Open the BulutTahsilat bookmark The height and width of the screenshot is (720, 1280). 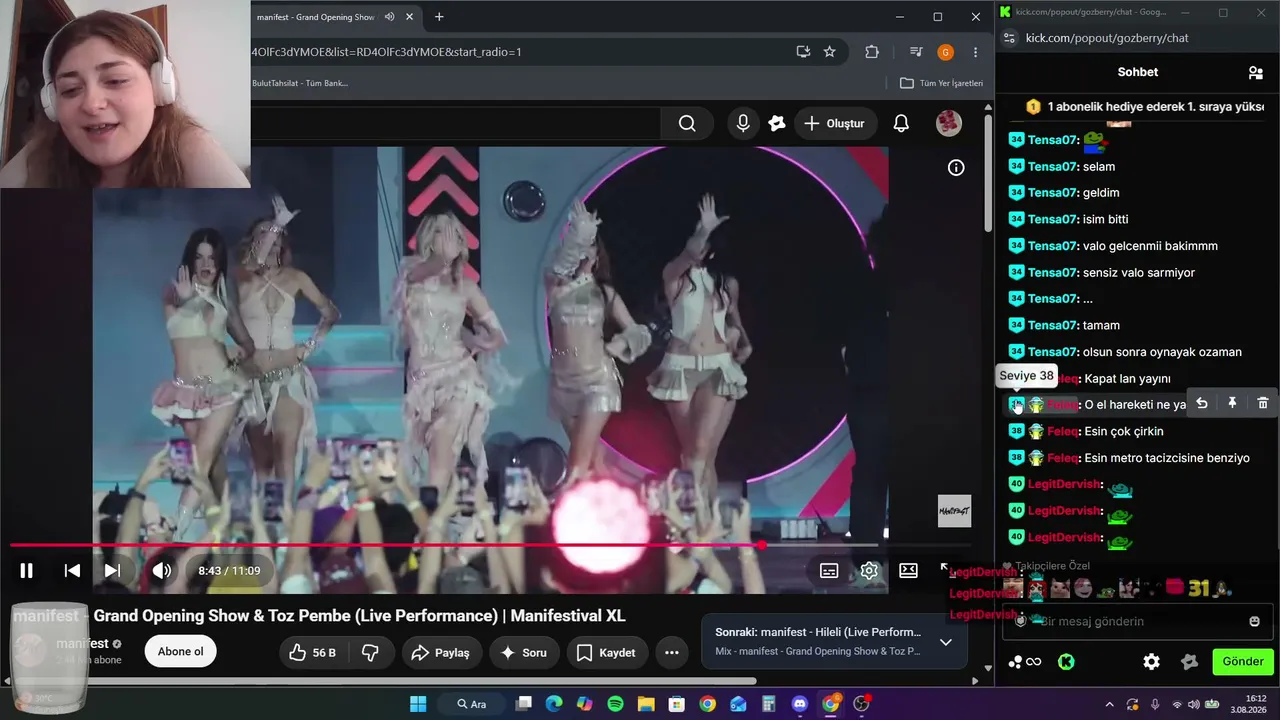click(x=300, y=83)
